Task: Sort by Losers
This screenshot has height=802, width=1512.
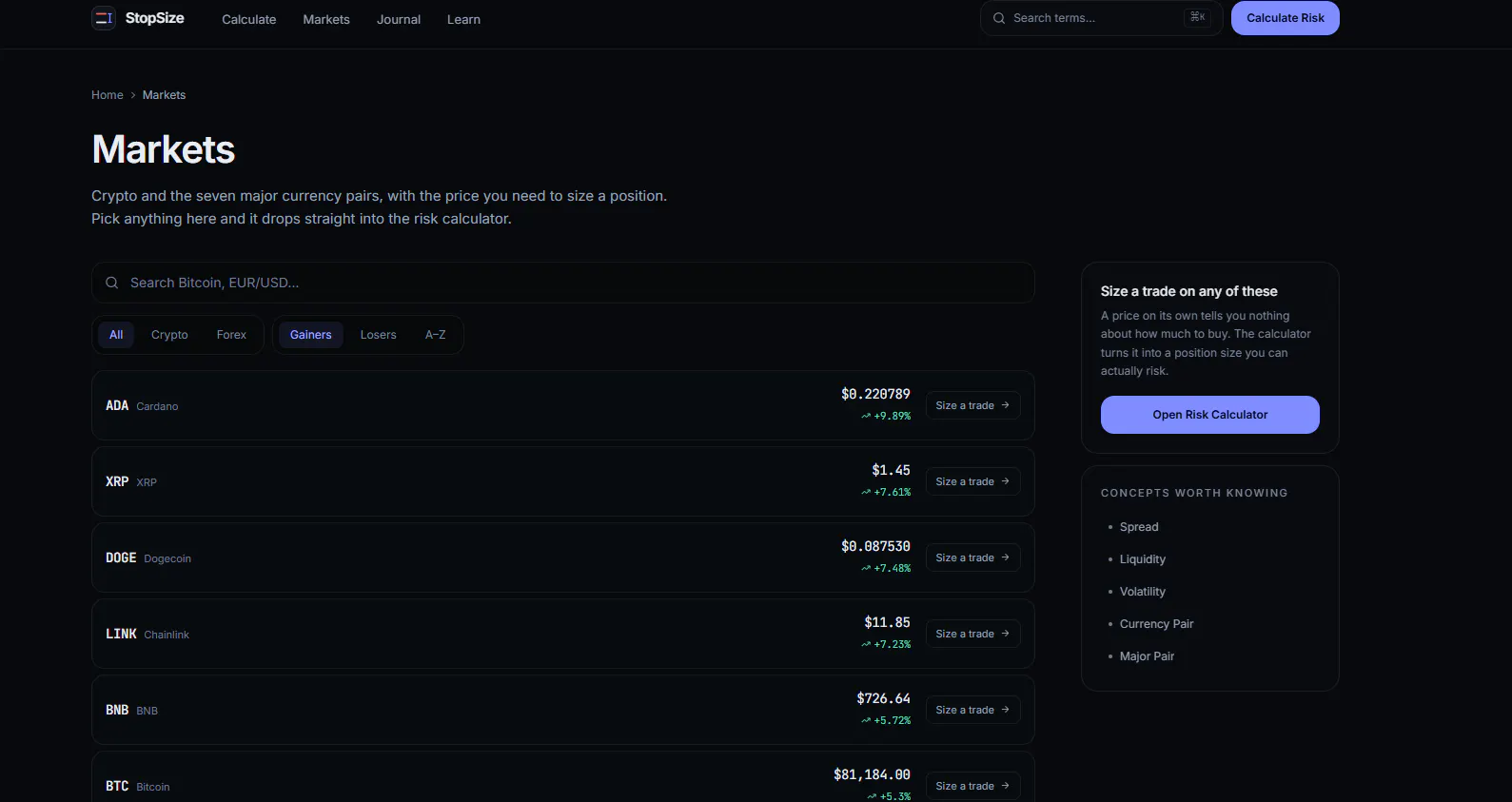Action: tap(378, 335)
